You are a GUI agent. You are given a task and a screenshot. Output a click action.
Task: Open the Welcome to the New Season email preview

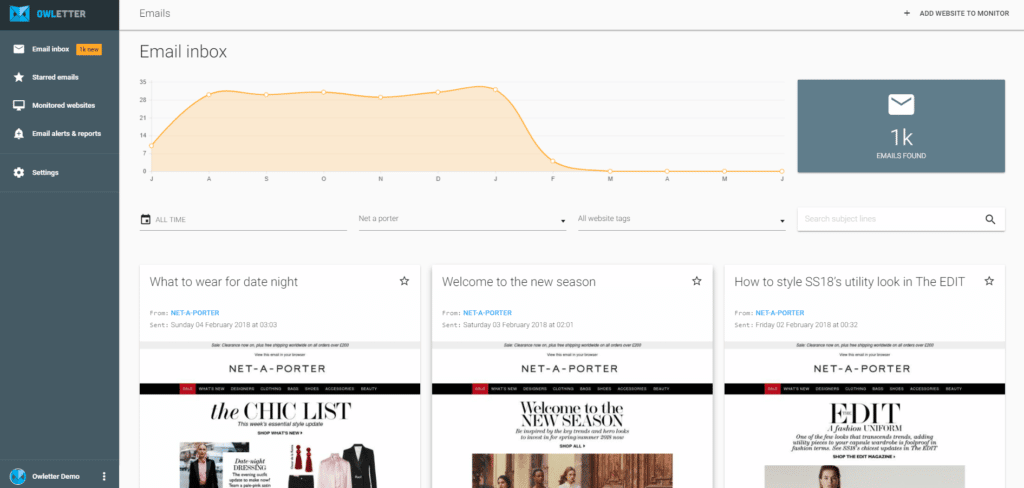[571, 410]
